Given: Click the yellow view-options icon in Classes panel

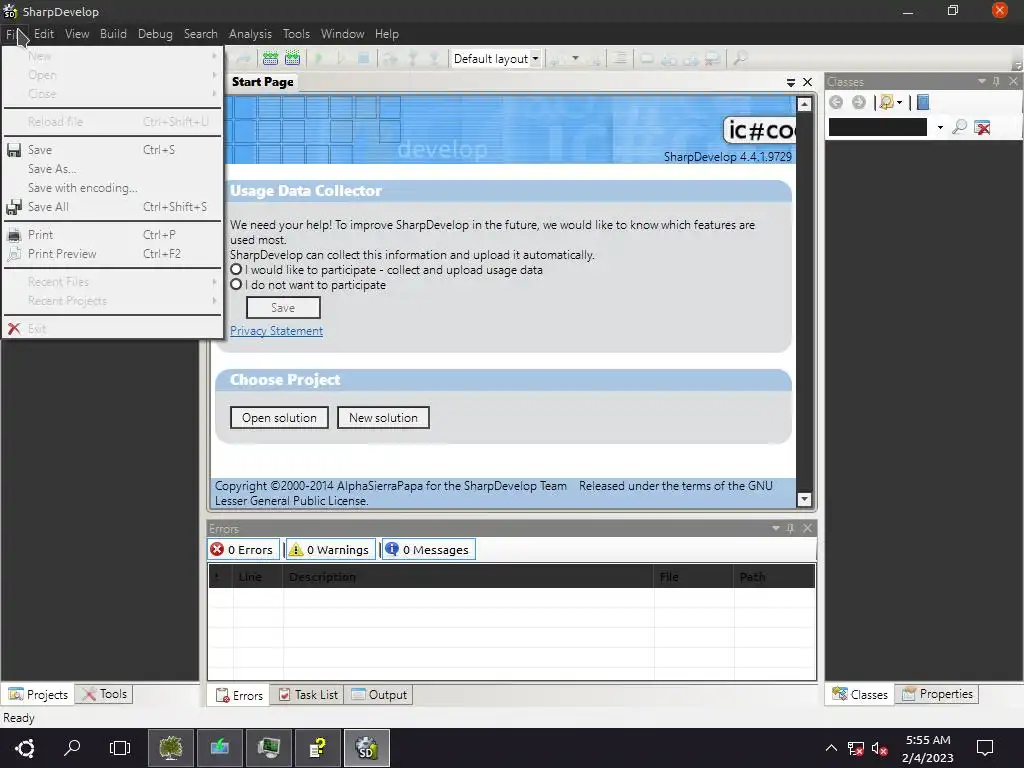Looking at the screenshot, I should pyautogui.click(x=886, y=102).
